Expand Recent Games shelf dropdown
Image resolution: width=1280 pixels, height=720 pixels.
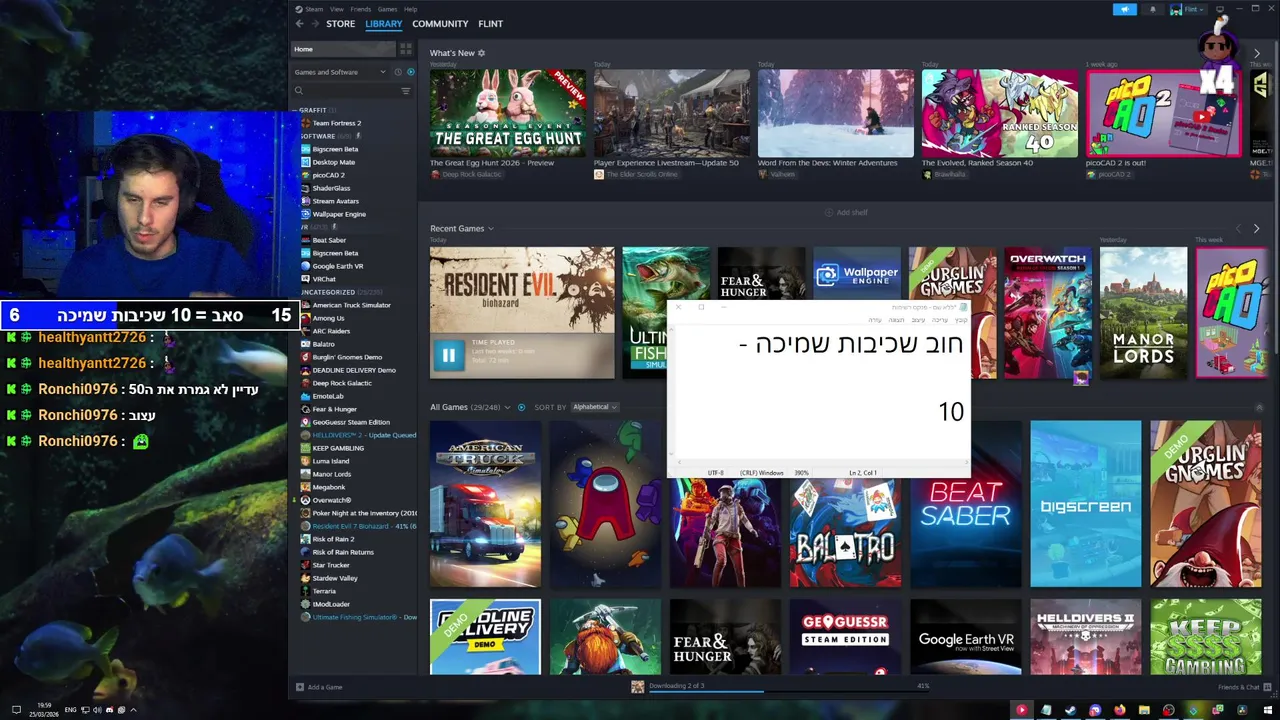490,229
